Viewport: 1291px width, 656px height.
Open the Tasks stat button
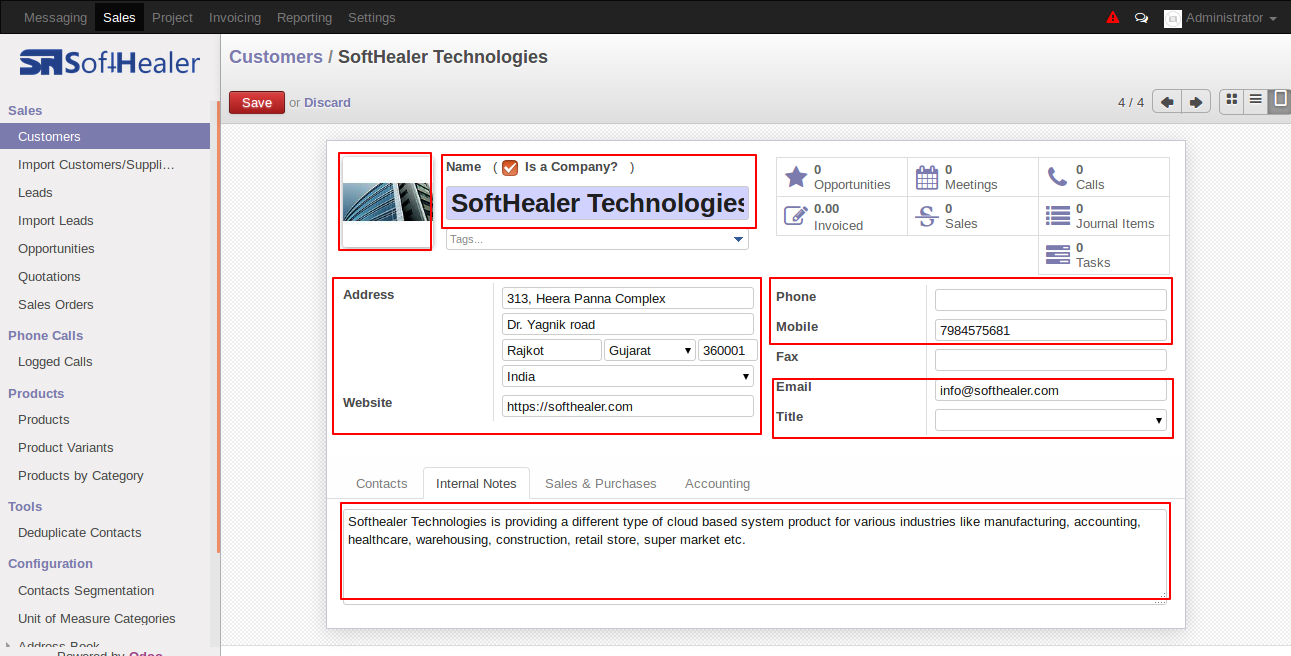pyautogui.click(x=1104, y=255)
